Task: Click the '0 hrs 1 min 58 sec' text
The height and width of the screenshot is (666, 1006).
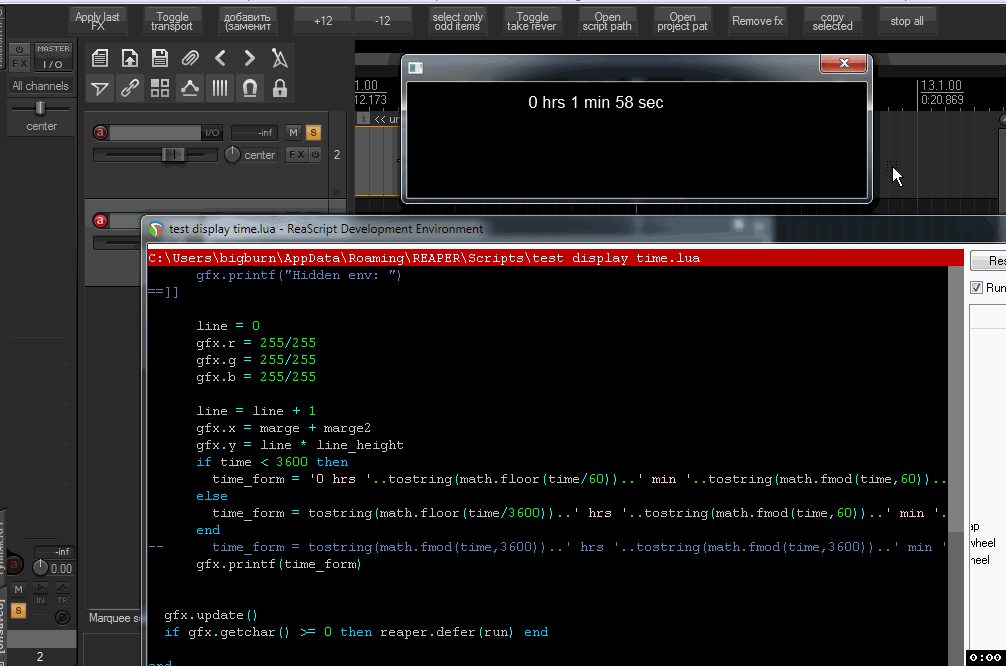Action: (x=595, y=103)
